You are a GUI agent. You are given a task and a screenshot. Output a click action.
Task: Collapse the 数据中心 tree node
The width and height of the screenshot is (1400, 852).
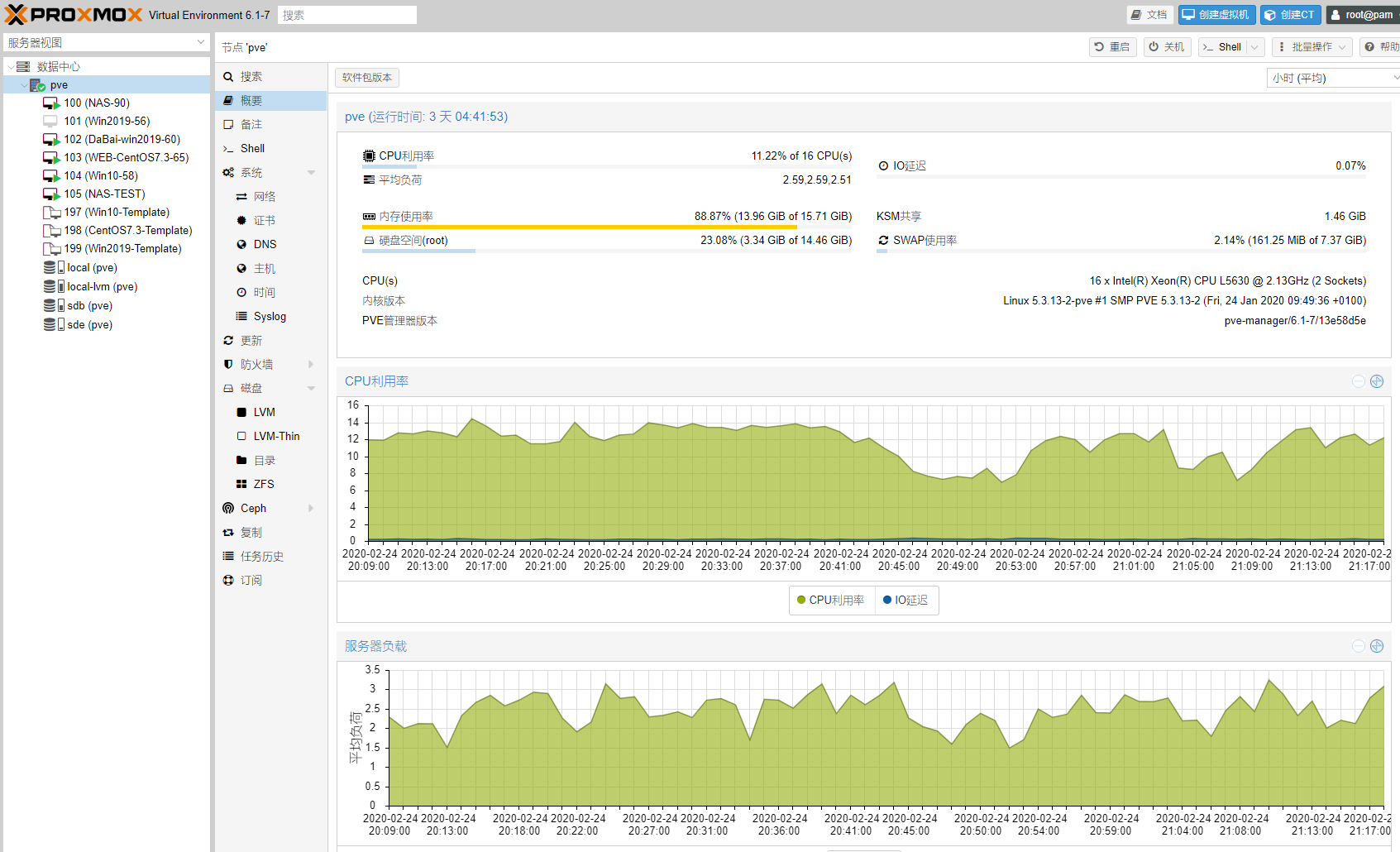click(x=11, y=67)
